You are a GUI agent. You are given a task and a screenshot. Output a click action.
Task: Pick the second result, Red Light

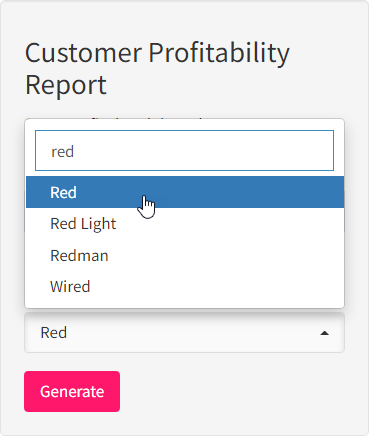pyautogui.click(x=185, y=224)
